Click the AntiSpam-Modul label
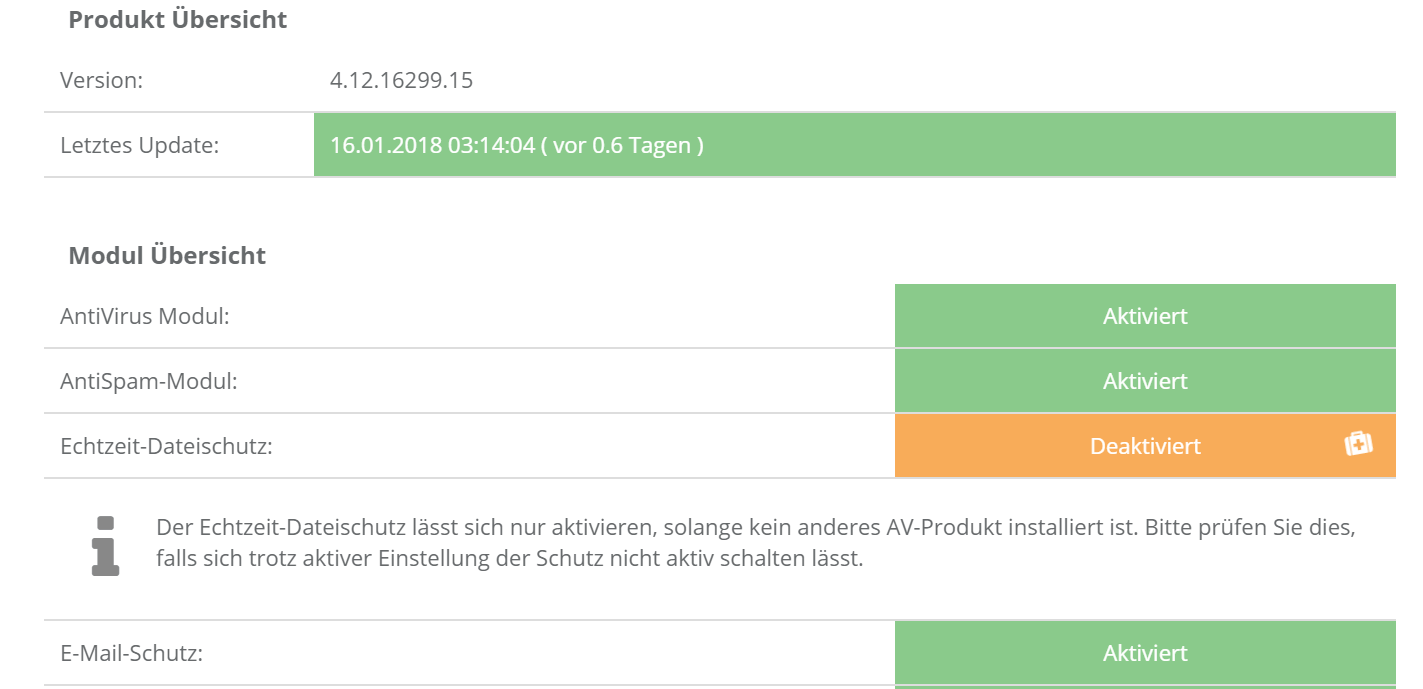The image size is (1423, 689). tap(148, 381)
